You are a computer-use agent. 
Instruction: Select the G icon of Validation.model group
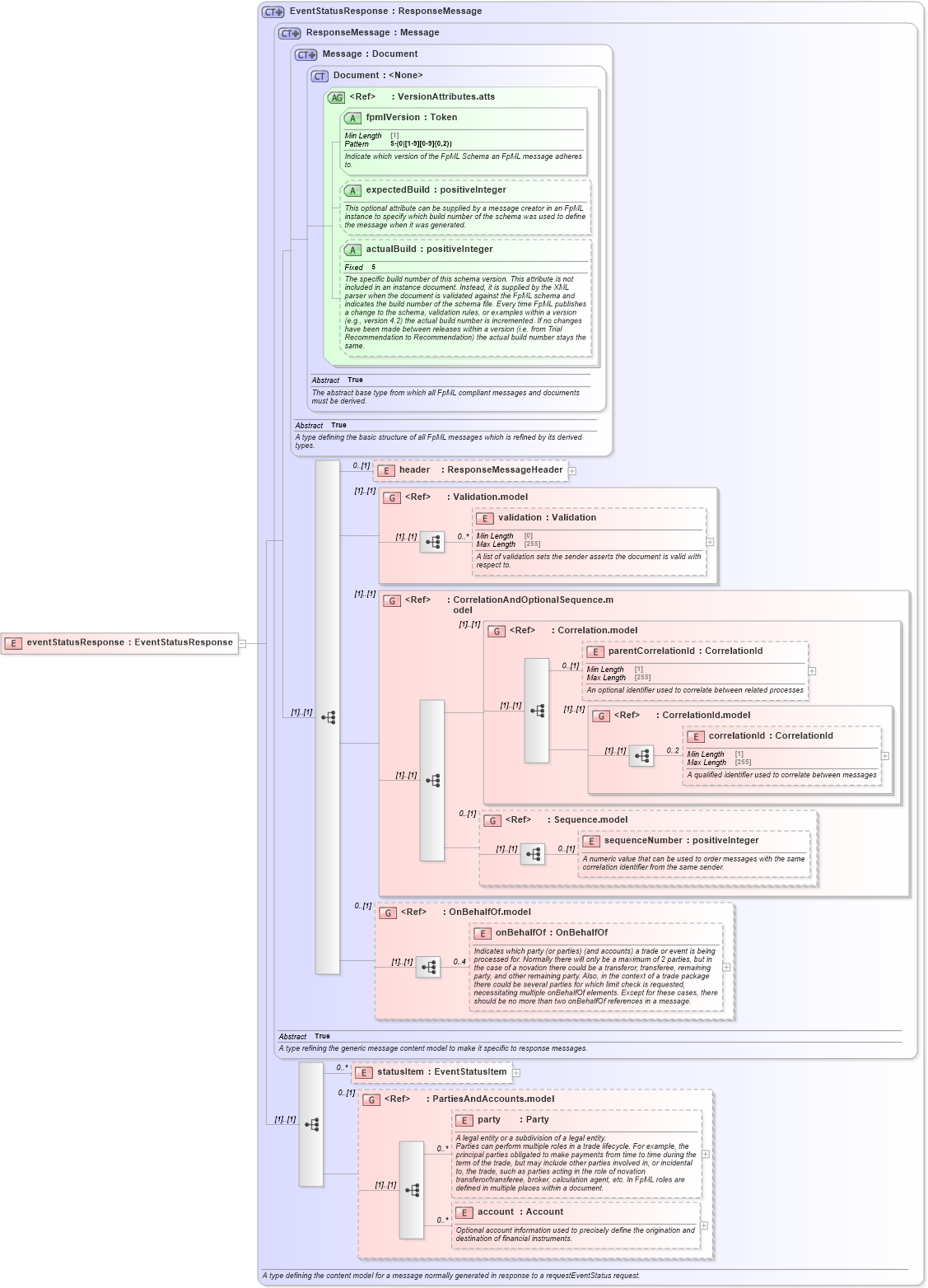click(390, 497)
